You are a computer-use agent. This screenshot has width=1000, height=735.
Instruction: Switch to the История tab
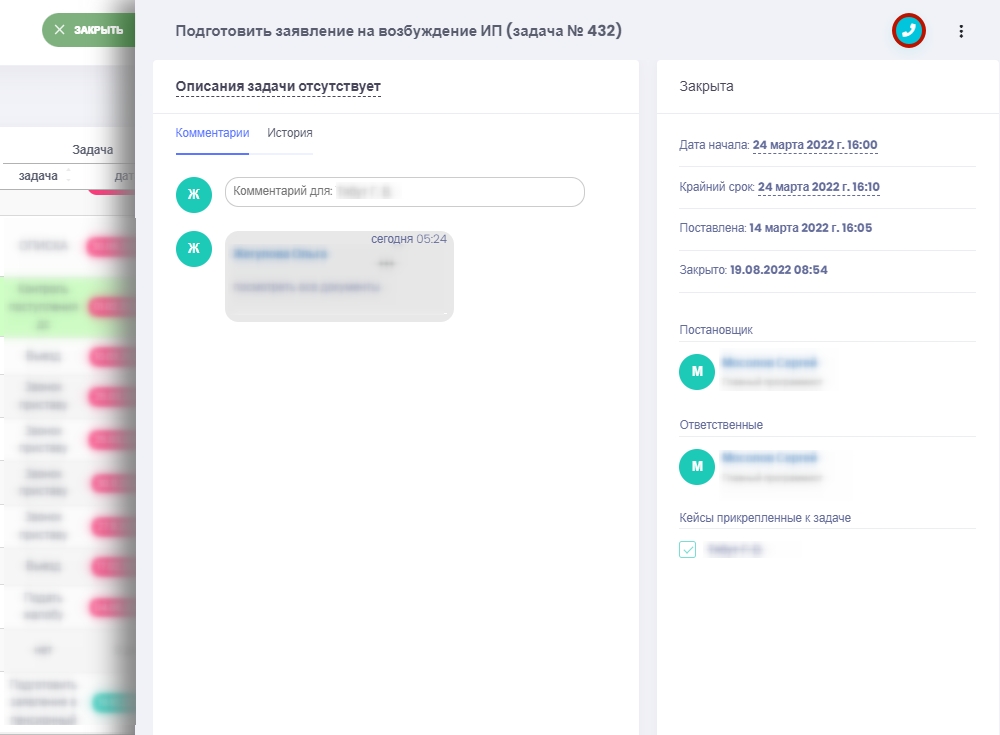(x=290, y=133)
